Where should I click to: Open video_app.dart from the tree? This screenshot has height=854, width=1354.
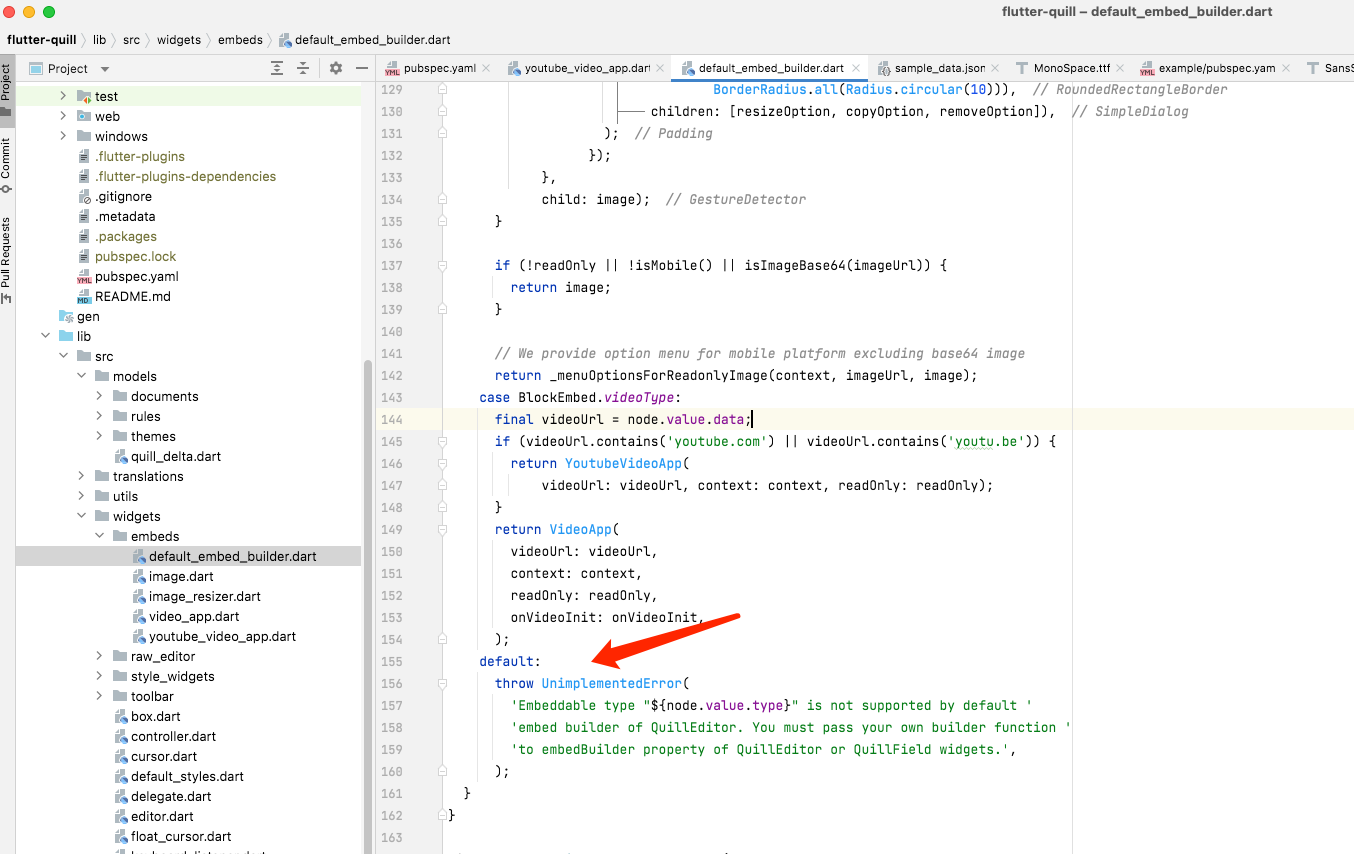click(x=194, y=616)
